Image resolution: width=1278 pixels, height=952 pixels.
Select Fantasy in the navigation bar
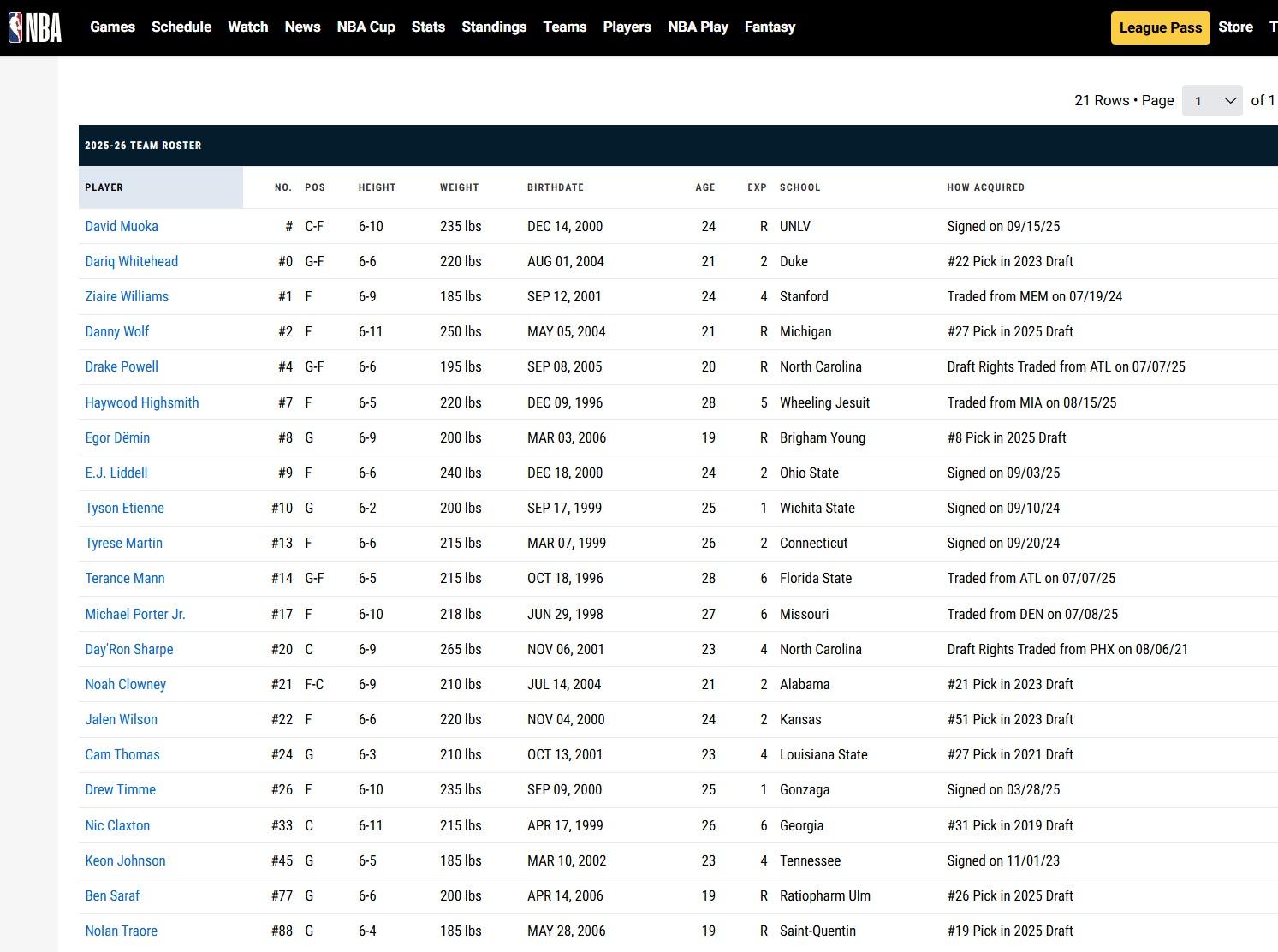click(770, 27)
